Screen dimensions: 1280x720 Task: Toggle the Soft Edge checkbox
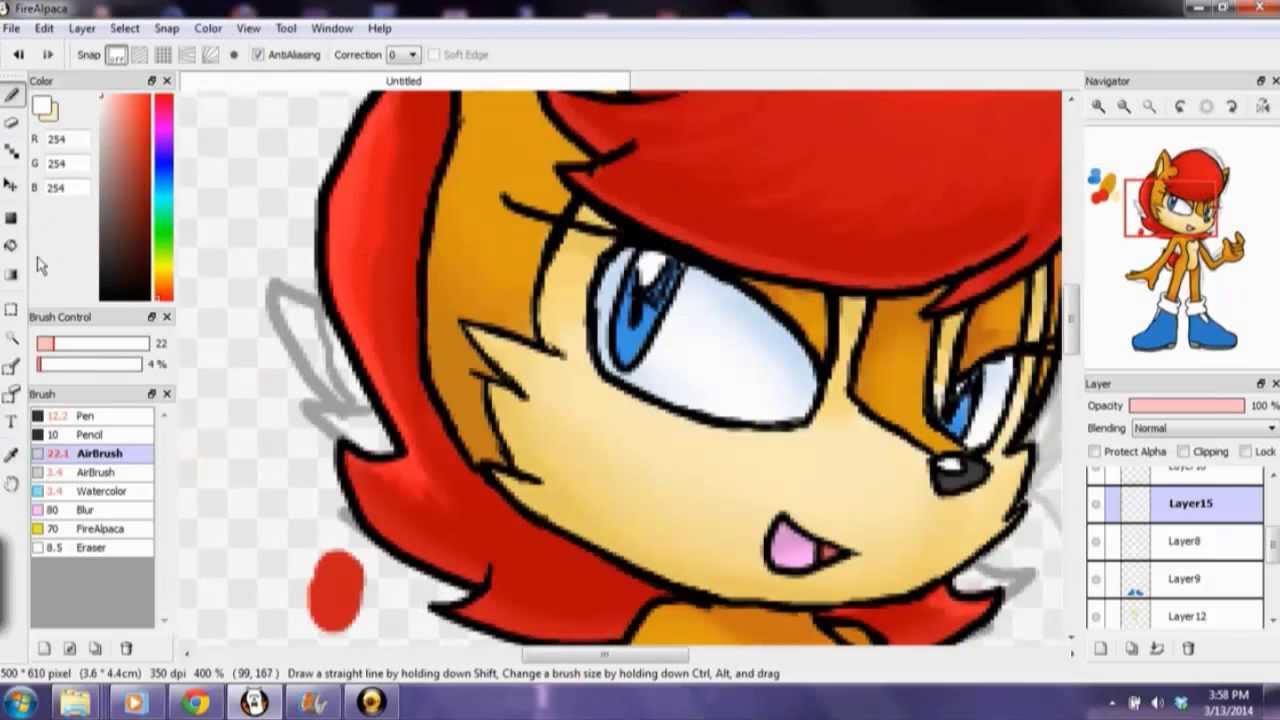[433, 55]
